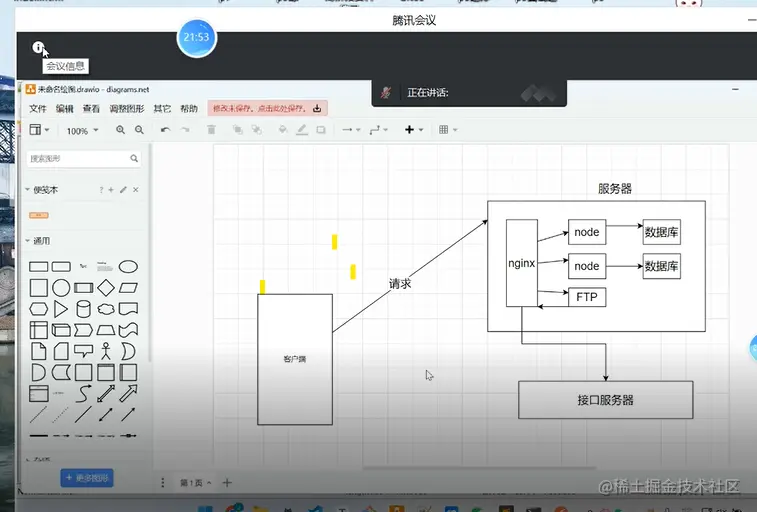The image size is (757, 512).
Task: Click the muted microphone icon in speaking bar
Action: pyautogui.click(x=385, y=92)
